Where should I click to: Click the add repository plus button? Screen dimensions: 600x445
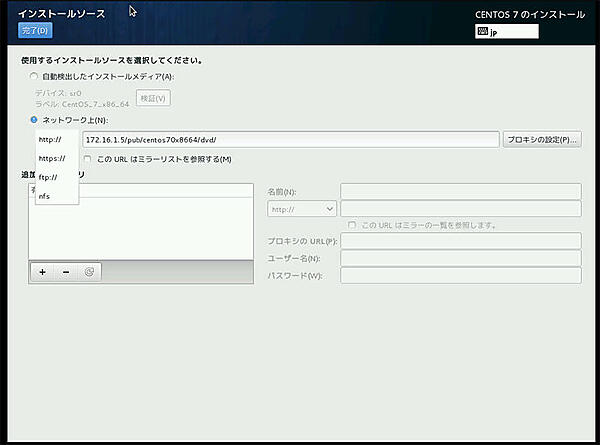42,271
